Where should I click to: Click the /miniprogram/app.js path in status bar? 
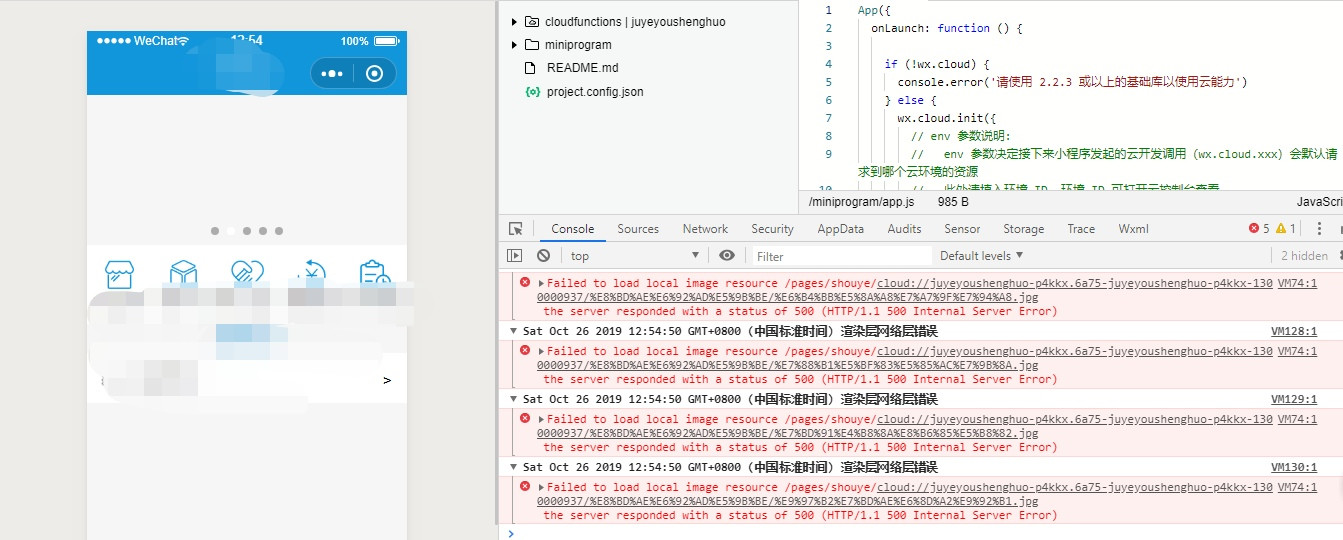pyautogui.click(x=861, y=201)
